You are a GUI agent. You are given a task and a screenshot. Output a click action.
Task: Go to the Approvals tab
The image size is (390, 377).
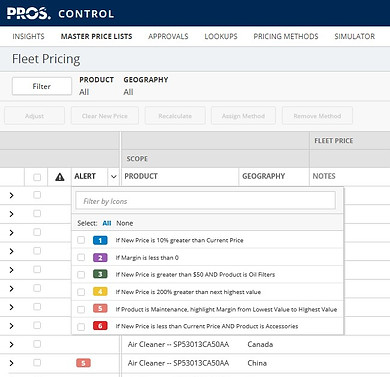point(168,36)
